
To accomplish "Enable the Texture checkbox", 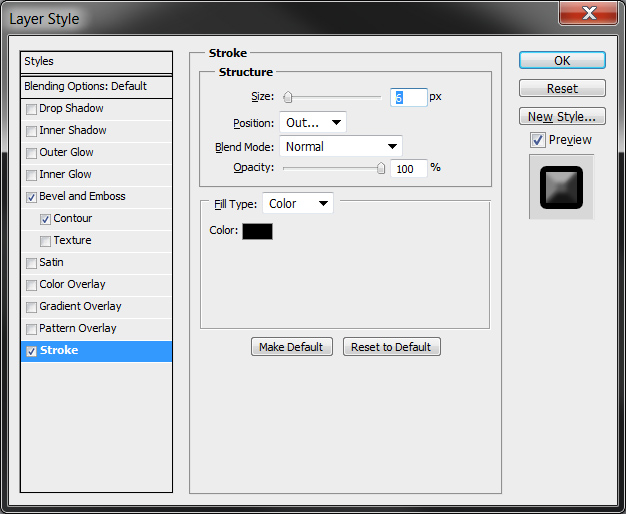I will pos(46,241).
